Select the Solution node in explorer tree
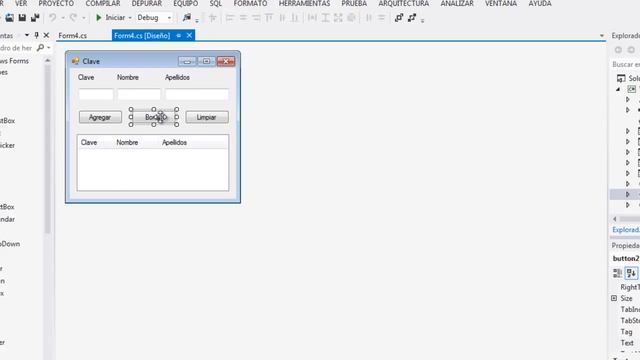 click(629, 78)
